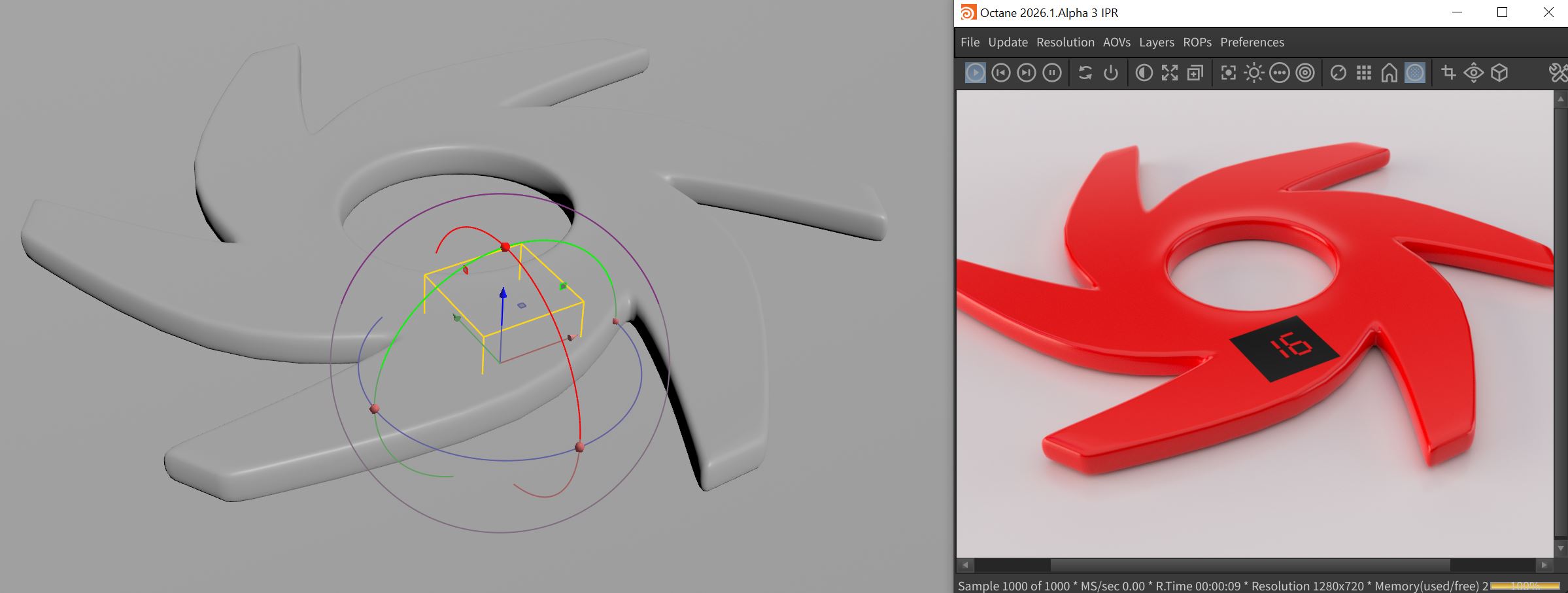Viewport: 1568px width, 593px height.
Task: Click the sun lighting icon
Action: (1253, 73)
